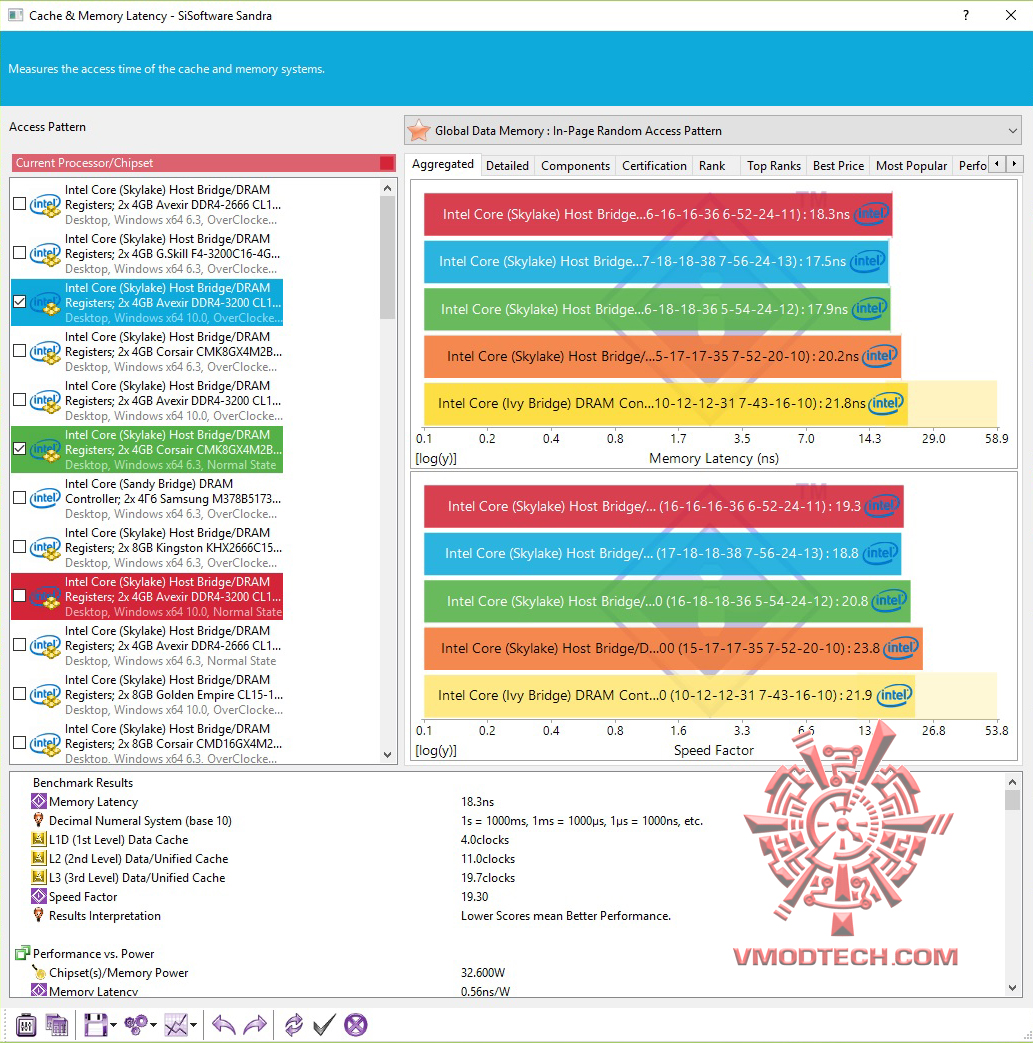Check the Sandy Bridge Samsung M378B5173 checkbox
This screenshot has width=1033, height=1043.
tap(19, 498)
